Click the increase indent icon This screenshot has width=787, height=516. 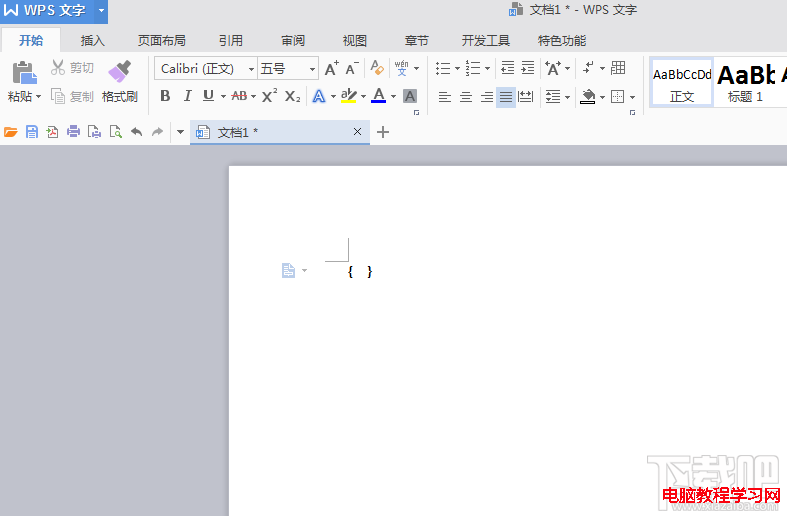tap(527, 68)
